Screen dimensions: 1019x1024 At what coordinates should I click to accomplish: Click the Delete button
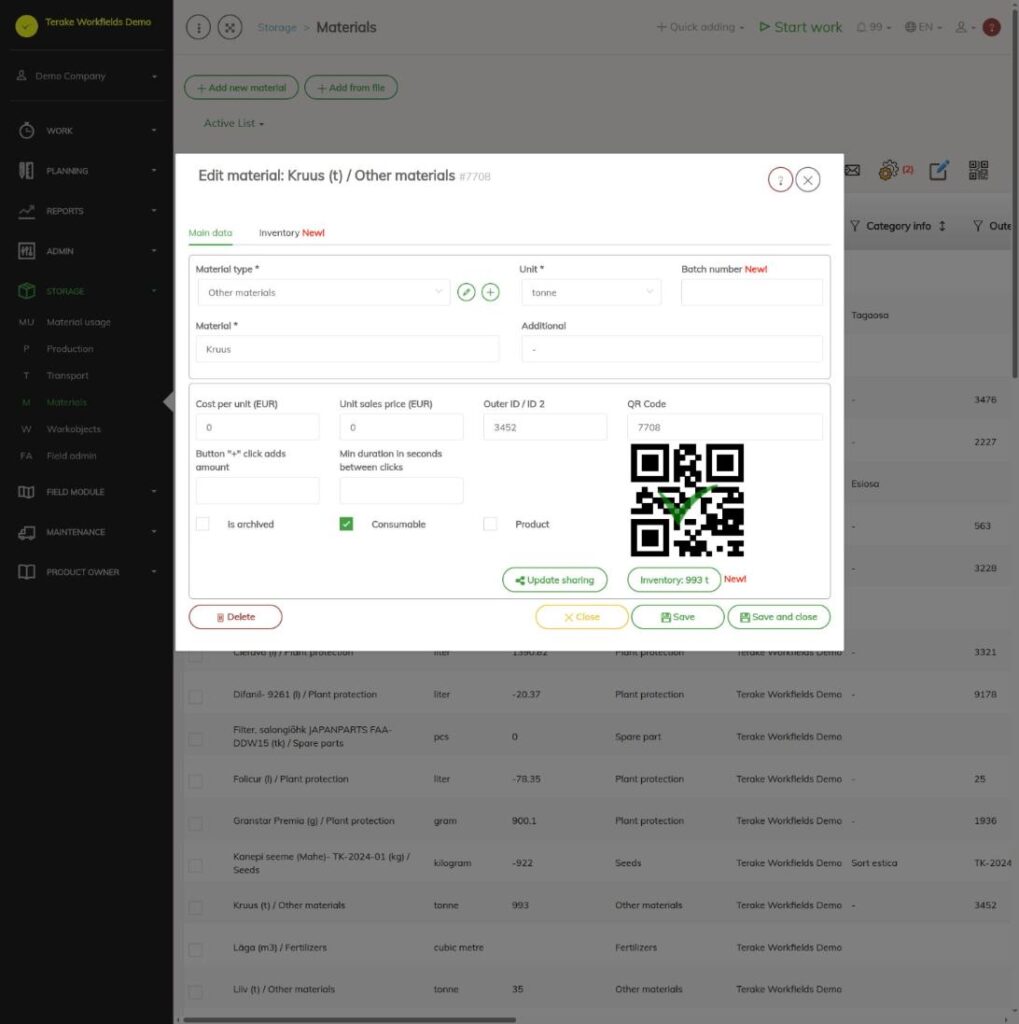click(x=235, y=616)
